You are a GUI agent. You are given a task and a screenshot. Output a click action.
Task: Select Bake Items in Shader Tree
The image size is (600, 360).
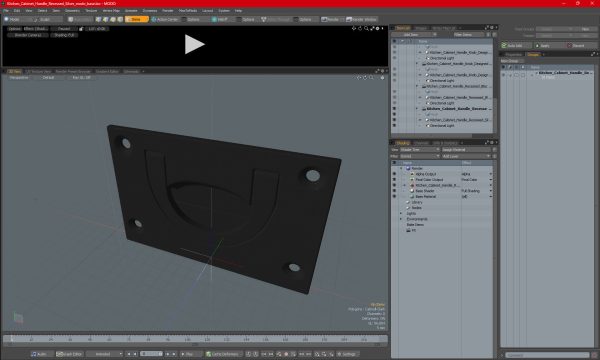pos(415,225)
